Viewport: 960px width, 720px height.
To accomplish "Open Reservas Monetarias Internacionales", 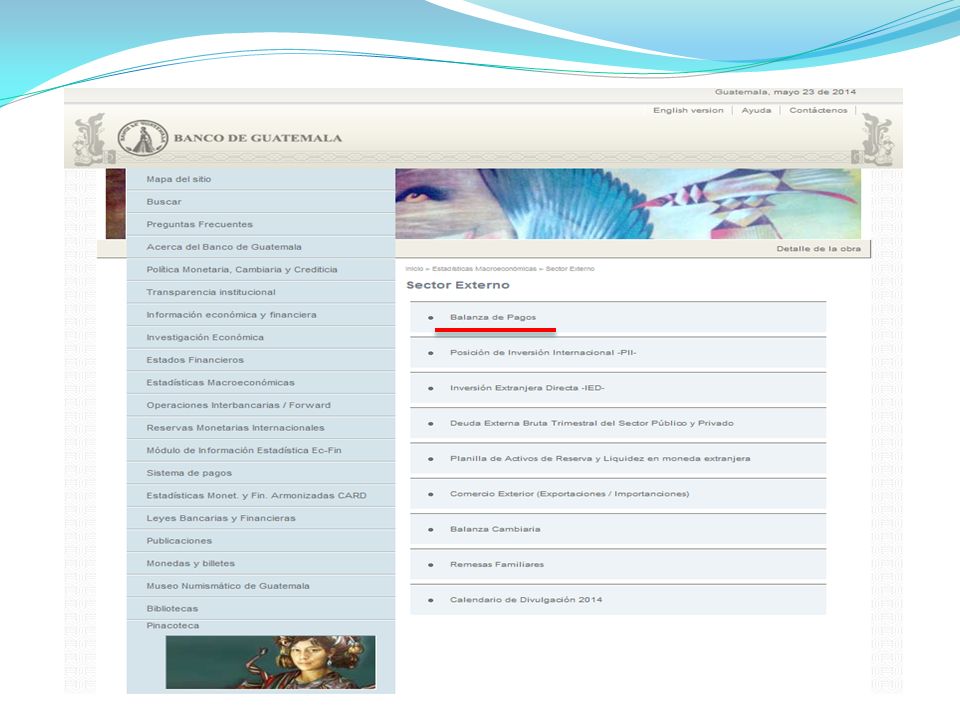I will 261,429.
